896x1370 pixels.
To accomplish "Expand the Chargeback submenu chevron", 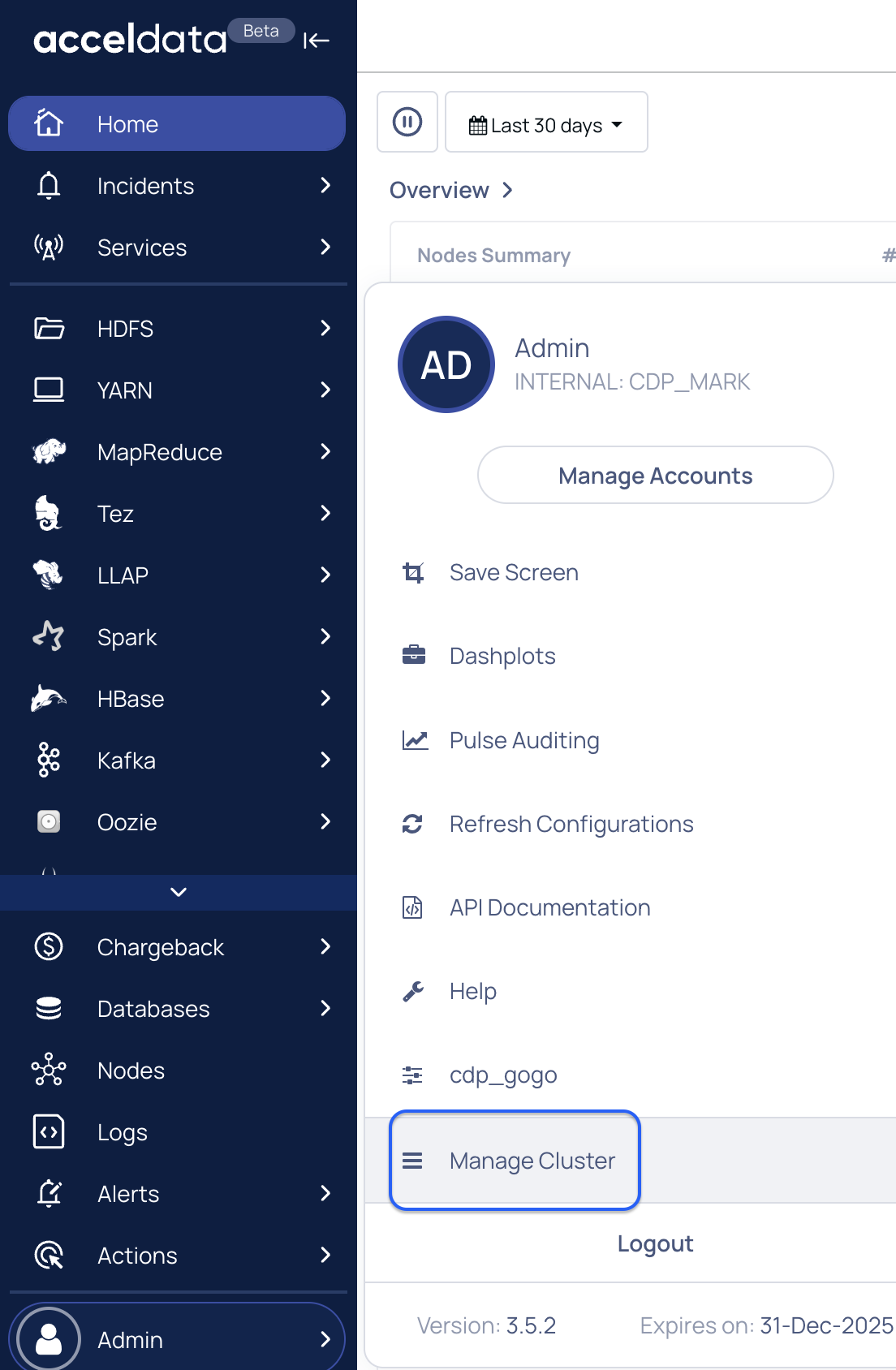I will [x=325, y=946].
